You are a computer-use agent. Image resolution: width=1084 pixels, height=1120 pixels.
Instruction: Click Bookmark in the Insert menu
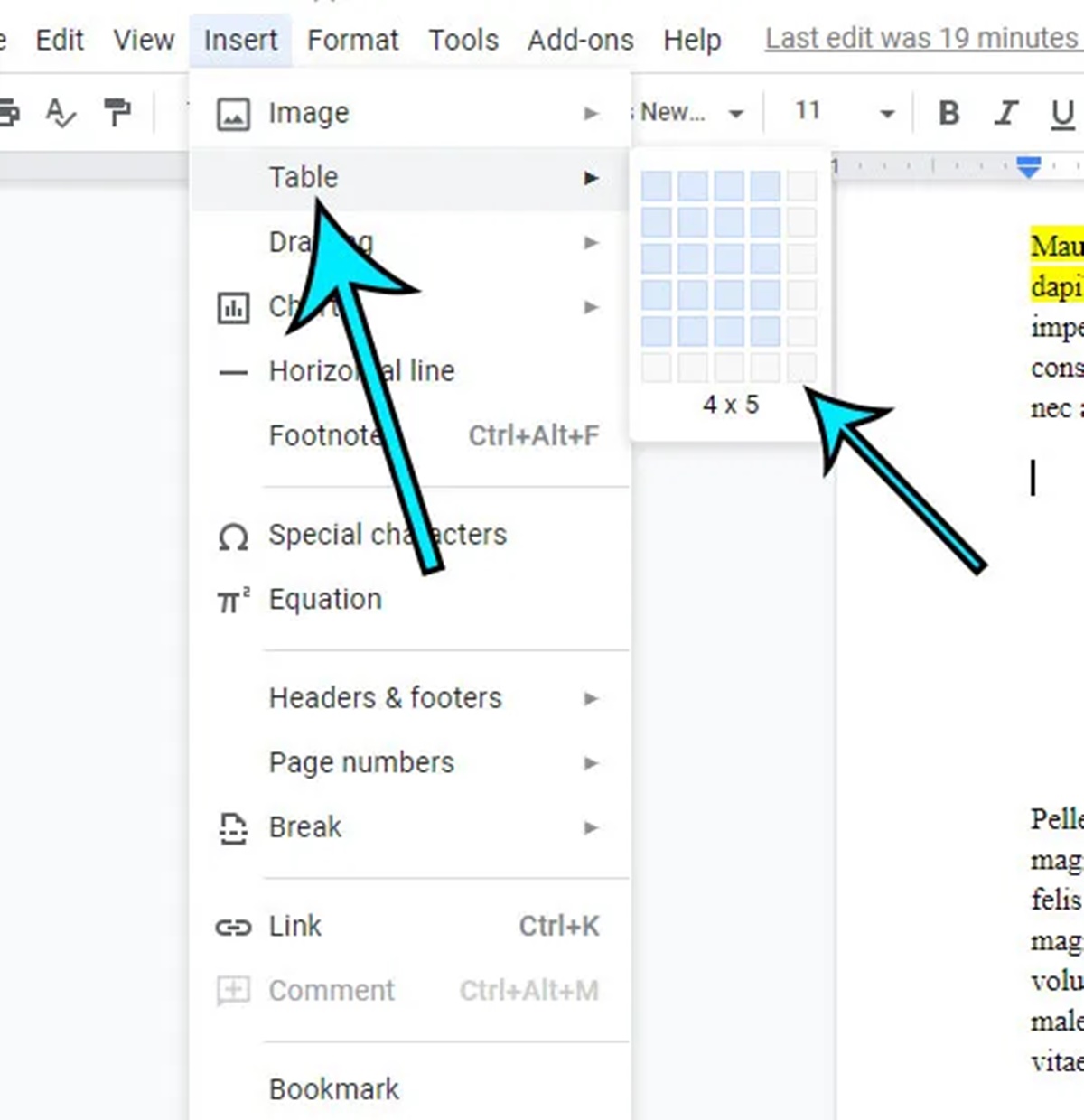pos(333,1089)
